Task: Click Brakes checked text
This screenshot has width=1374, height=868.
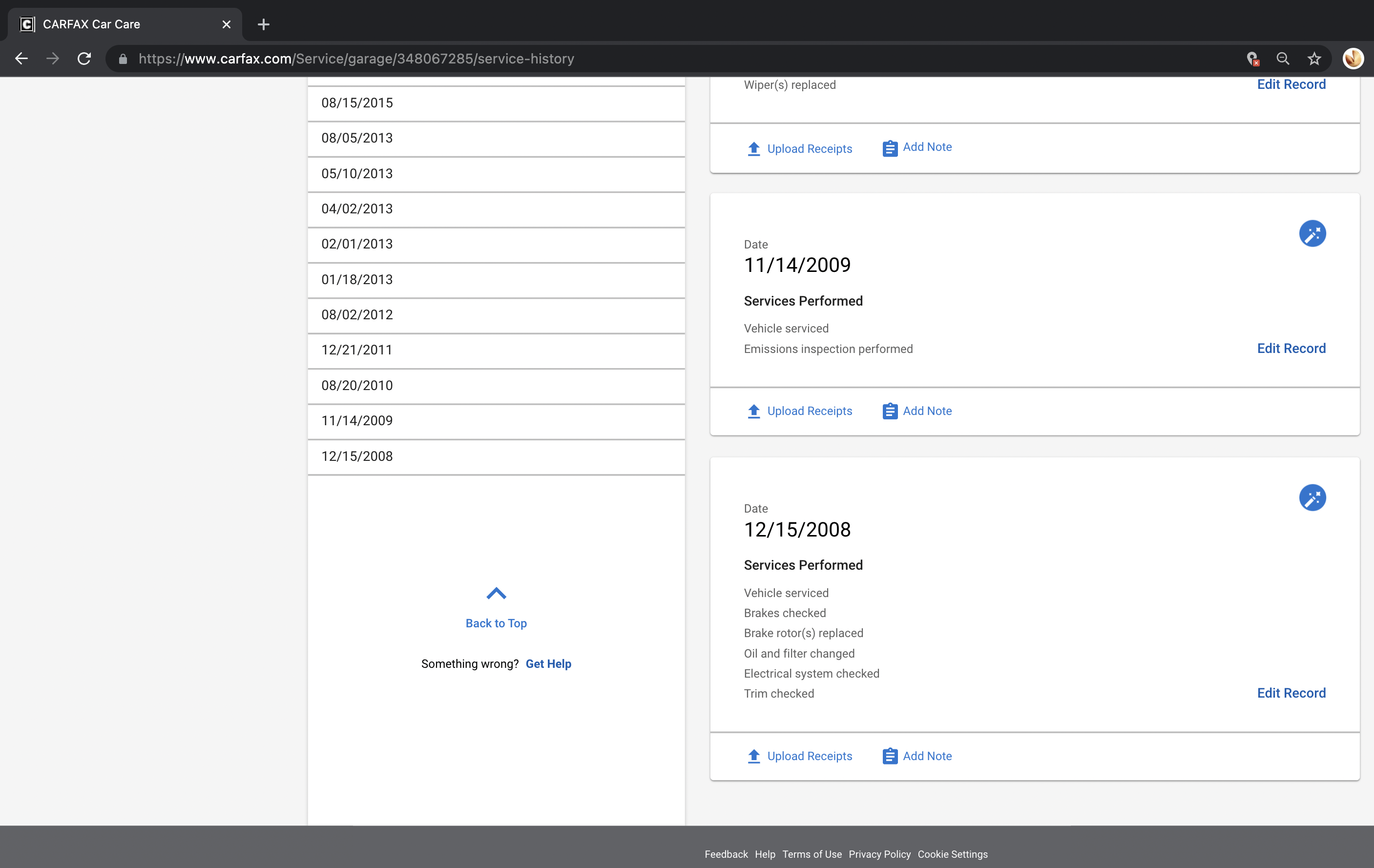Action: pyautogui.click(x=785, y=614)
